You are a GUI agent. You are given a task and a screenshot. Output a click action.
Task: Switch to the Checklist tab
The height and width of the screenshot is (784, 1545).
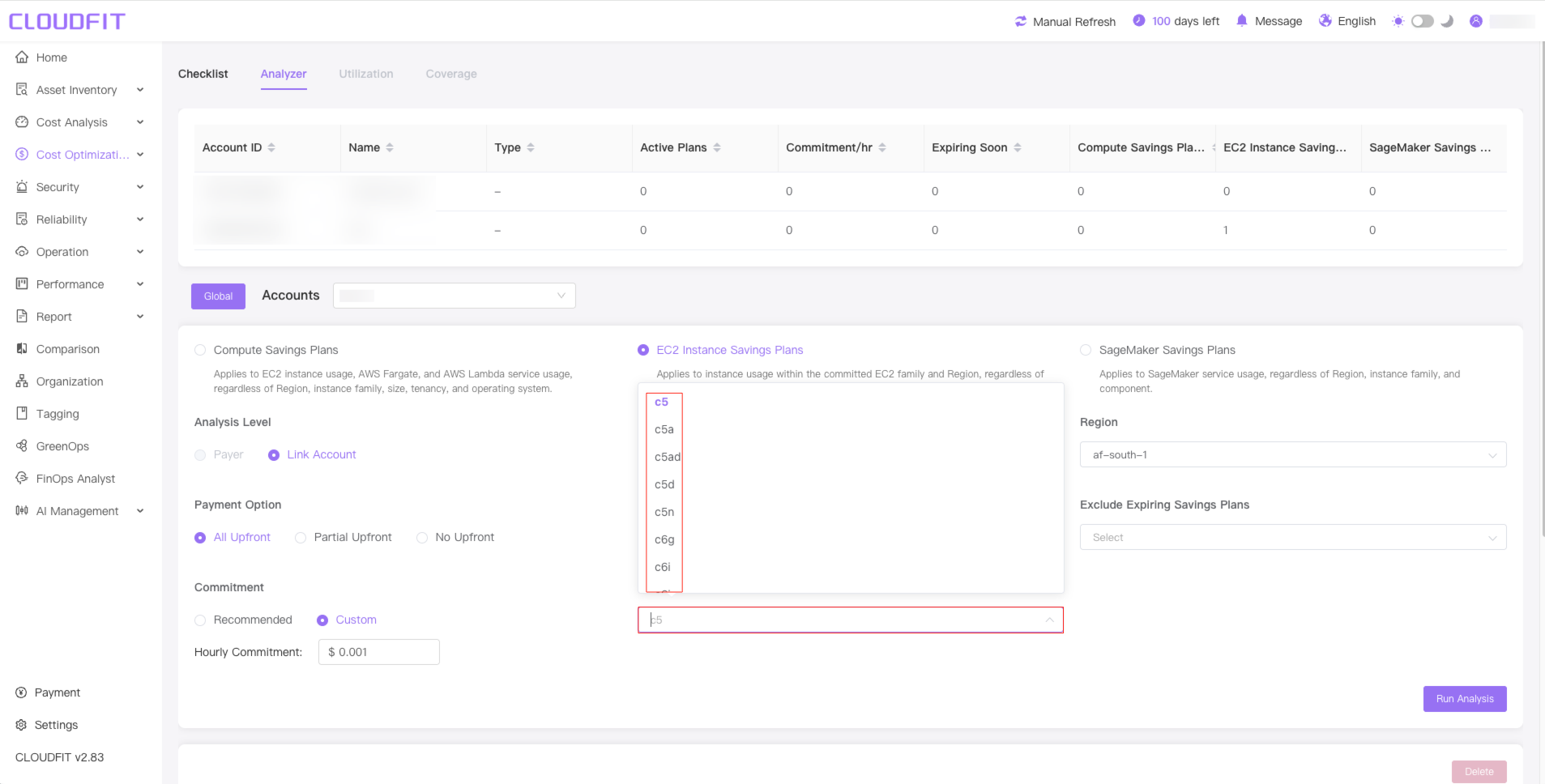[203, 74]
